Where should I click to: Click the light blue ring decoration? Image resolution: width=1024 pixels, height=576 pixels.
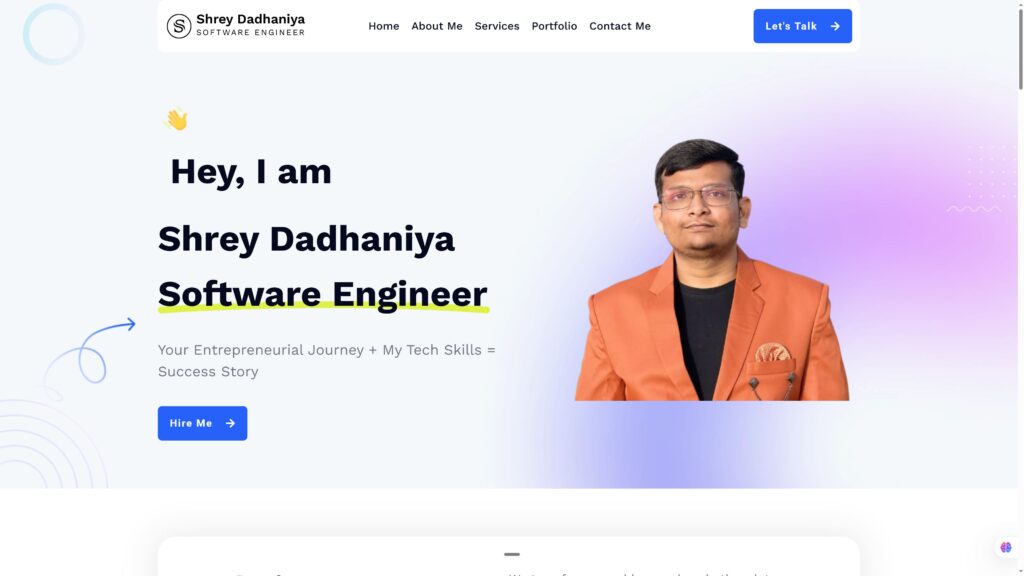54,34
